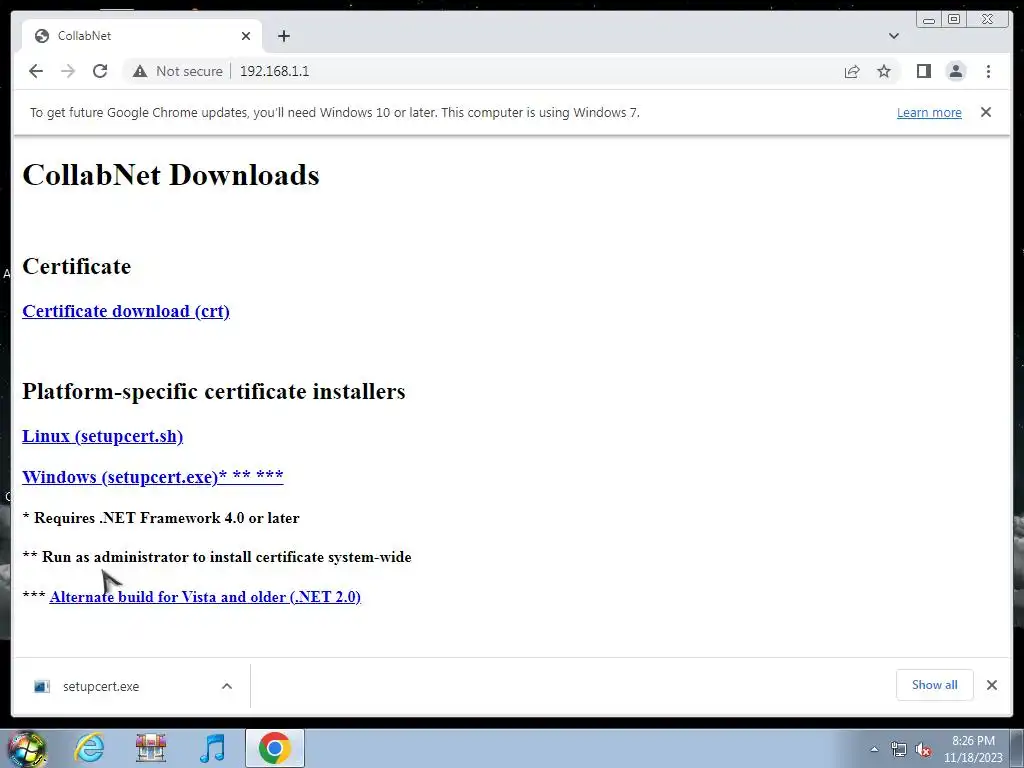Open the share this page icon
1024x768 pixels.
852,71
